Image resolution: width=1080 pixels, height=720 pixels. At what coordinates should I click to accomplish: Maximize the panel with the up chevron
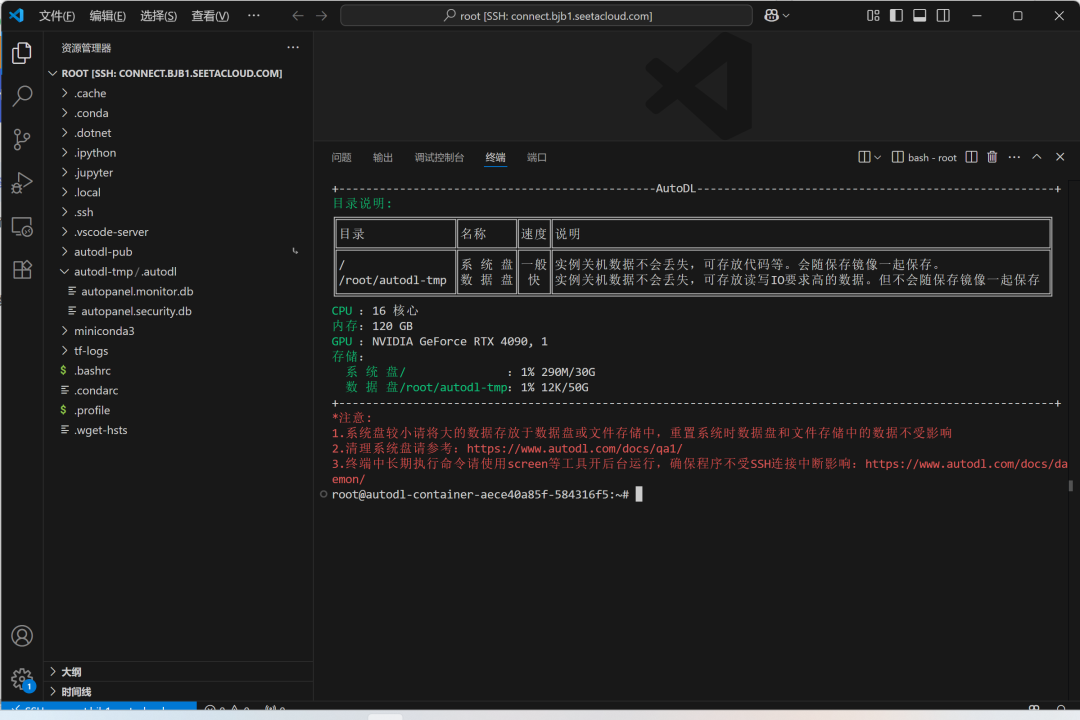click(x=1037, y=157)
